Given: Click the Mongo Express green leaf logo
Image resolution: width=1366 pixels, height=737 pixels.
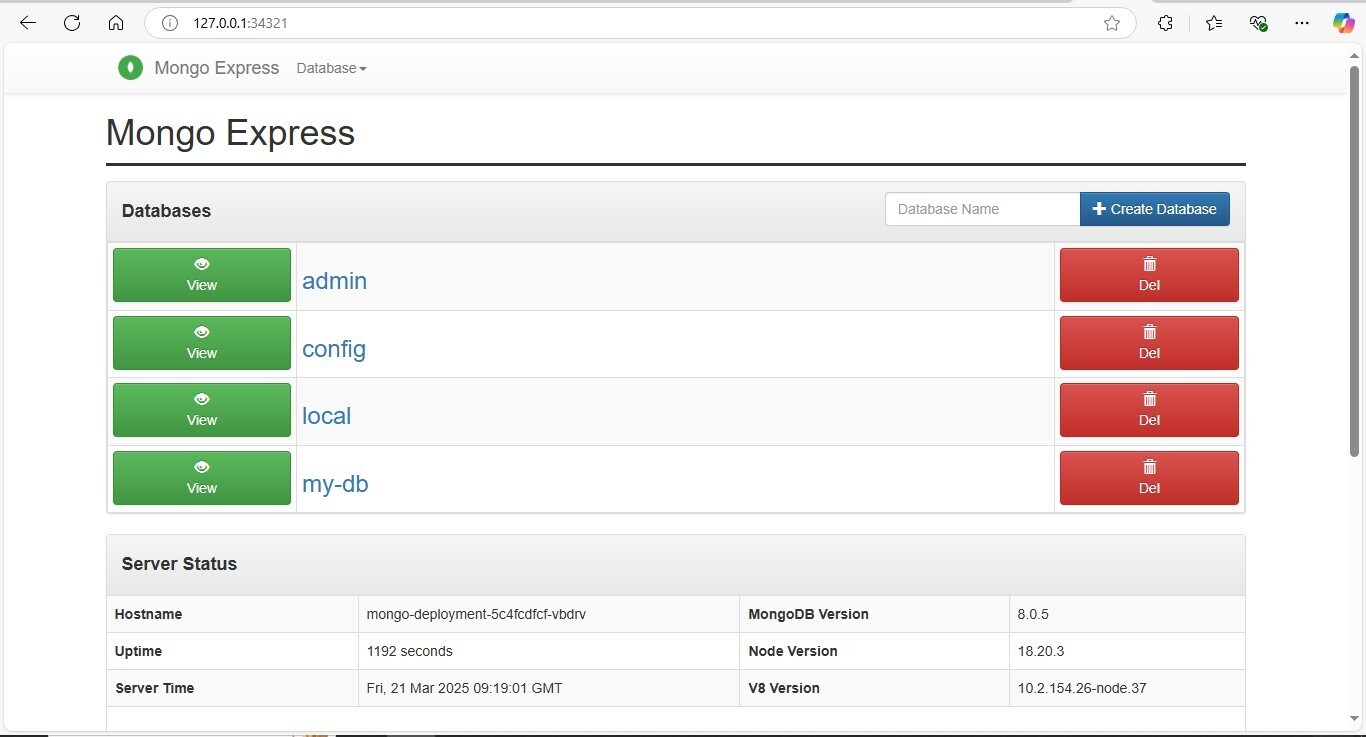Looking at the screenshot, I should [x=130, y=68].
